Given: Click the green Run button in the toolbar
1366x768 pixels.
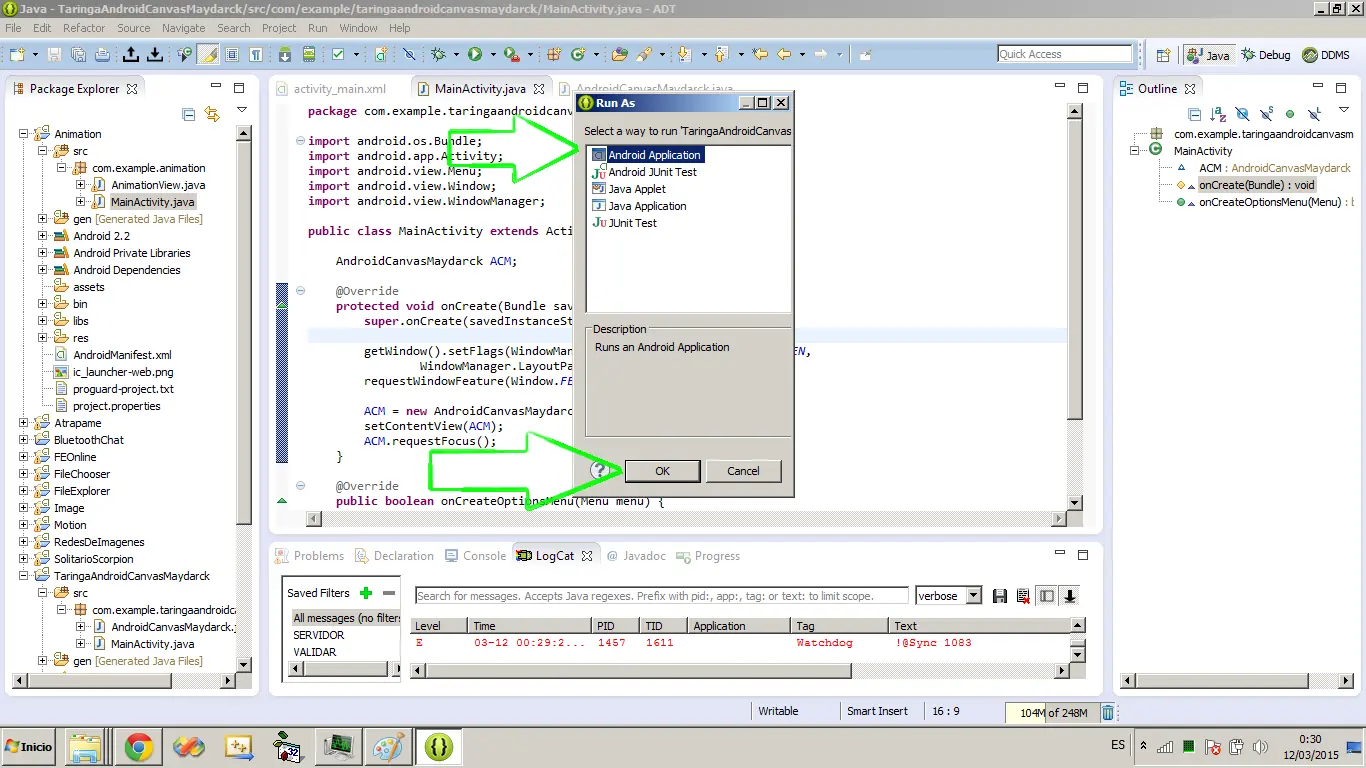Looking at the screenshot, I should tap(475, 55).
